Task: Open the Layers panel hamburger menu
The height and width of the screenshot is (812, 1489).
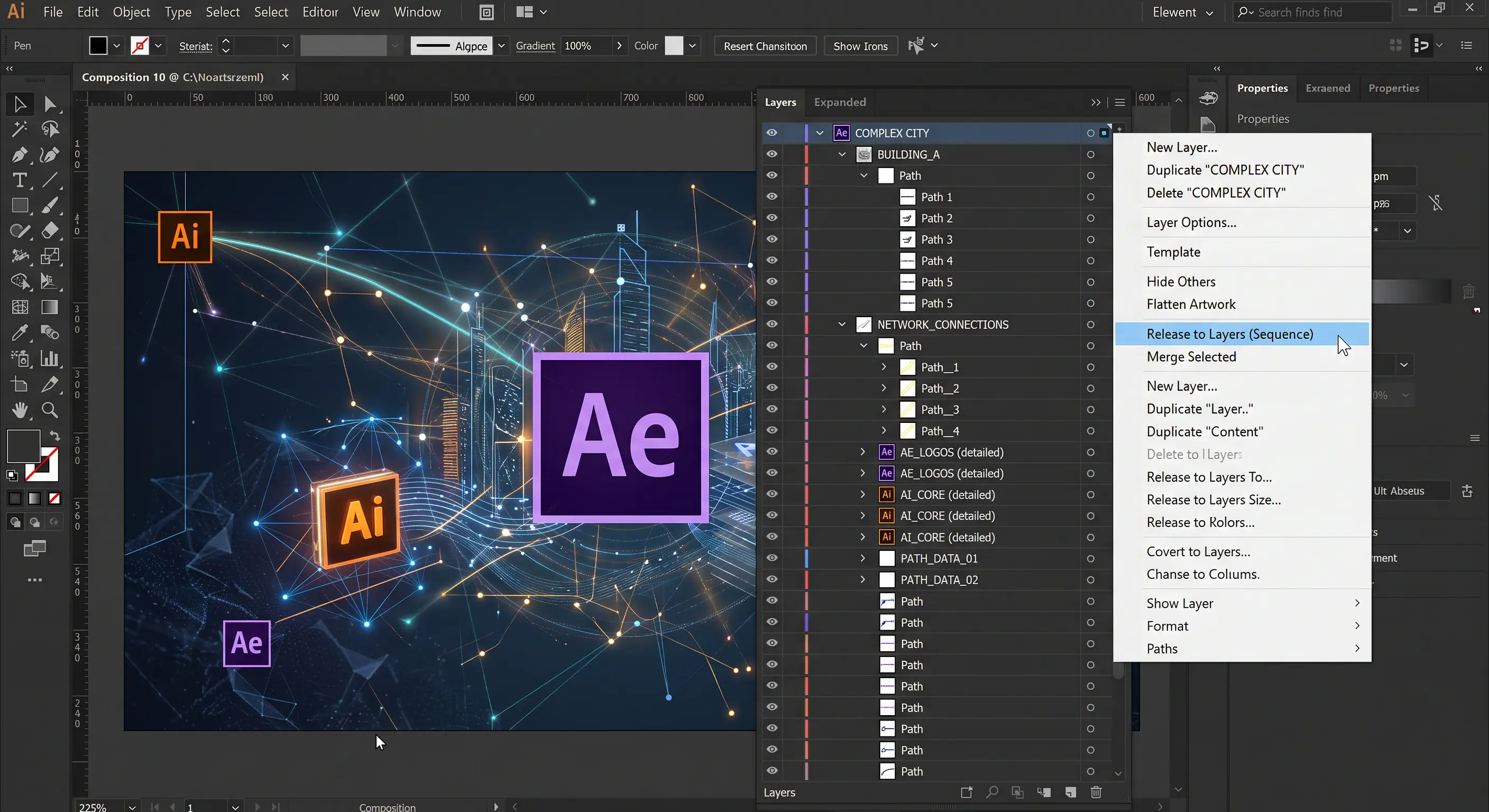Action: [1119, 103]
